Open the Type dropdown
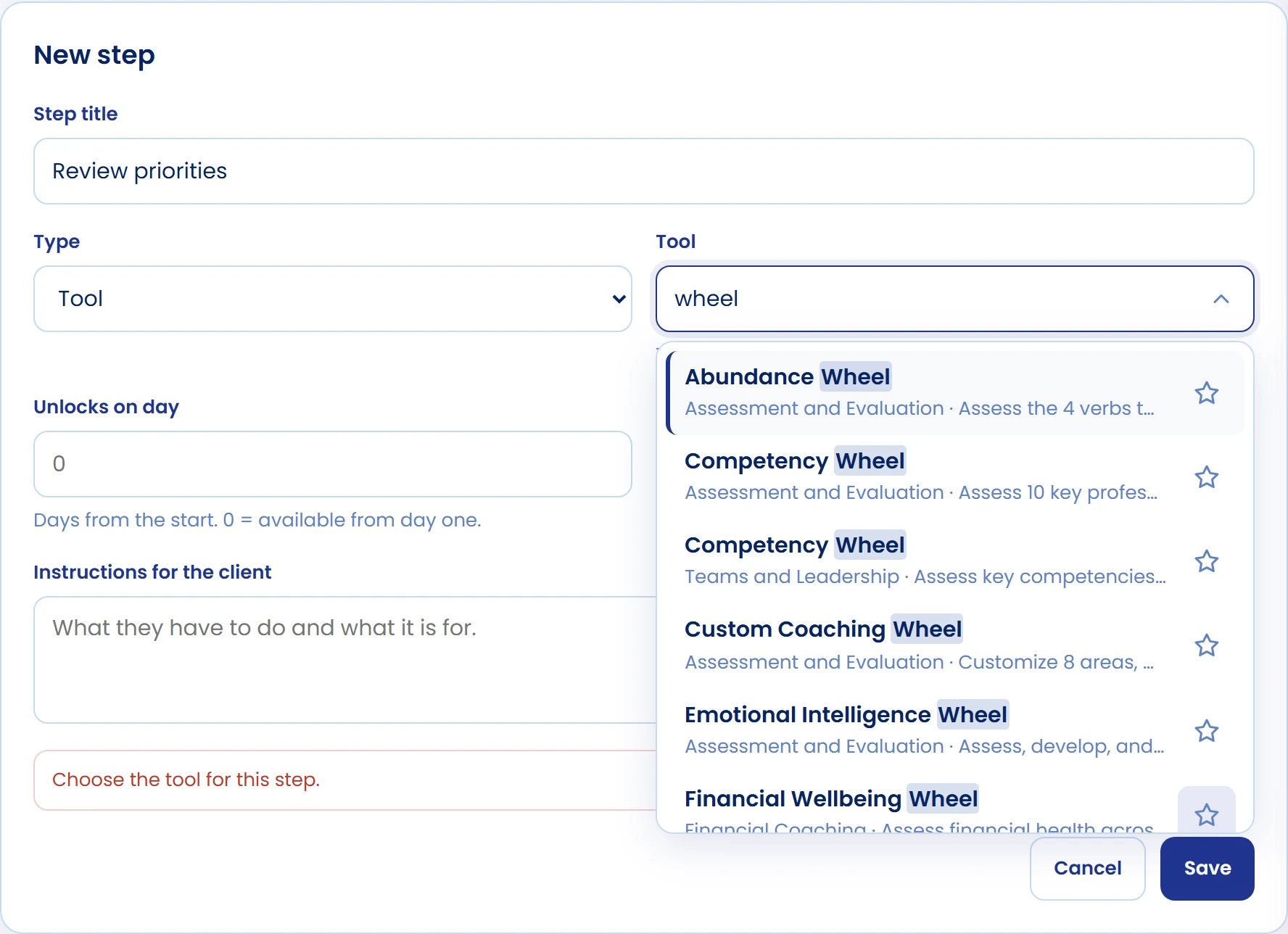This screenshot has width=1288, height=934. click(333, 299)
